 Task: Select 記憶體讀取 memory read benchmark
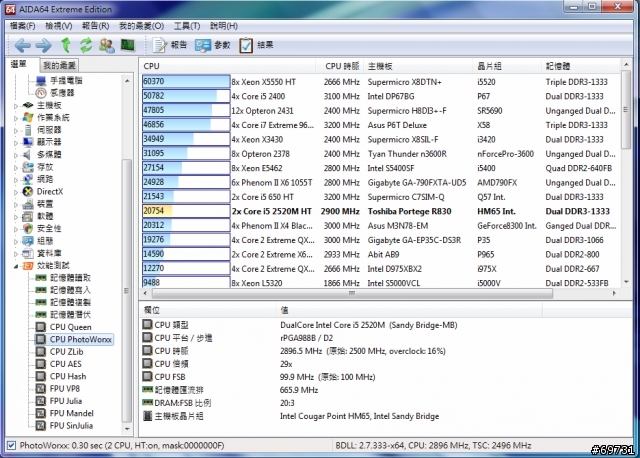(70, 278)
